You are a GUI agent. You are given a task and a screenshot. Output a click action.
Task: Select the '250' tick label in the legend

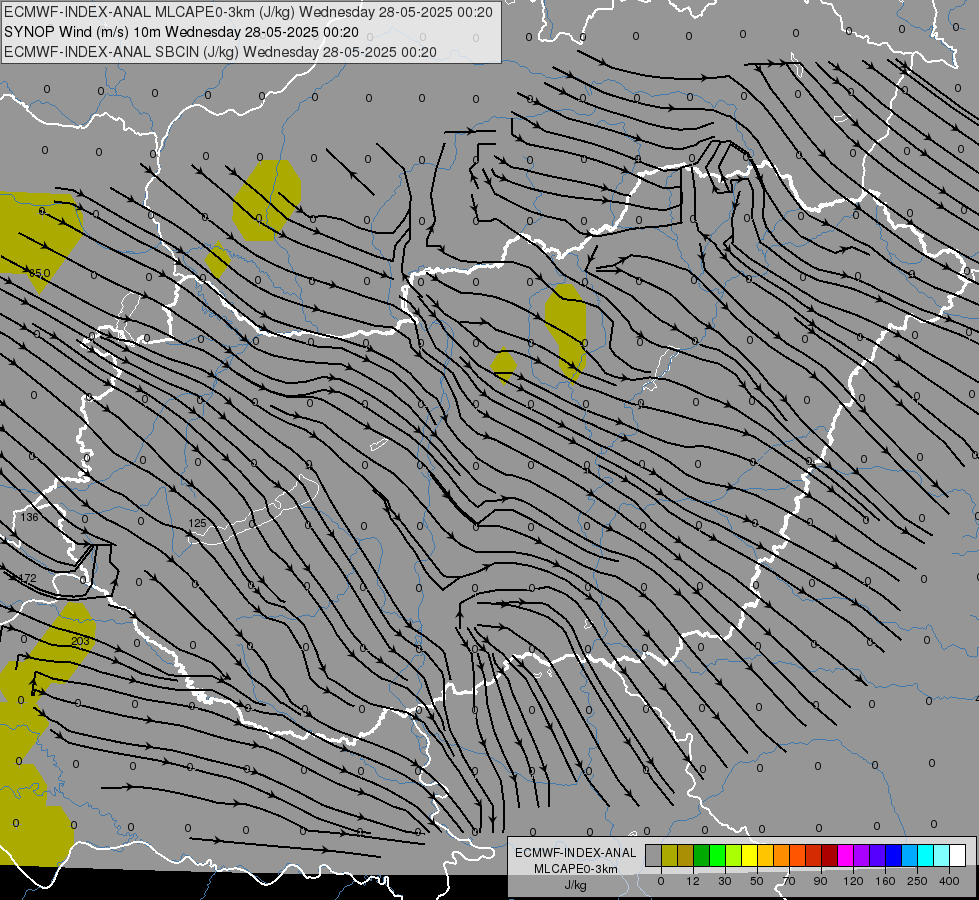coord(917,881)
